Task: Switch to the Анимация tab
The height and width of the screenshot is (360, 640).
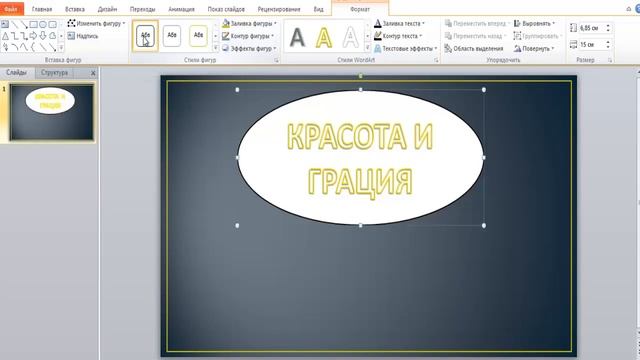Action: coord(181,9)
